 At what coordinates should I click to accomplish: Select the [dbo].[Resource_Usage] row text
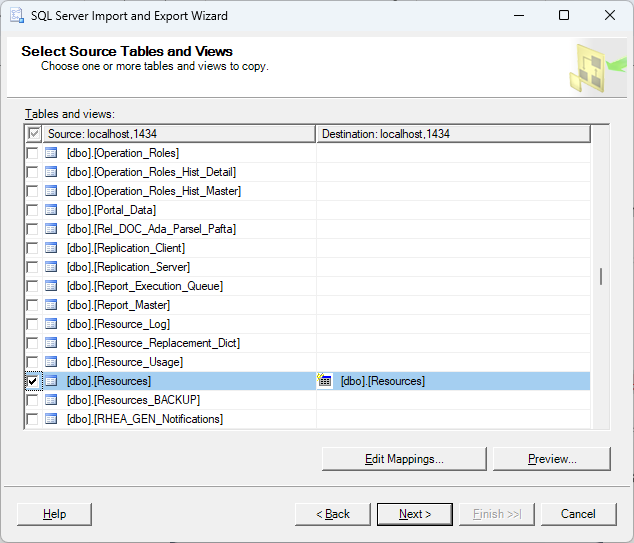125,362
